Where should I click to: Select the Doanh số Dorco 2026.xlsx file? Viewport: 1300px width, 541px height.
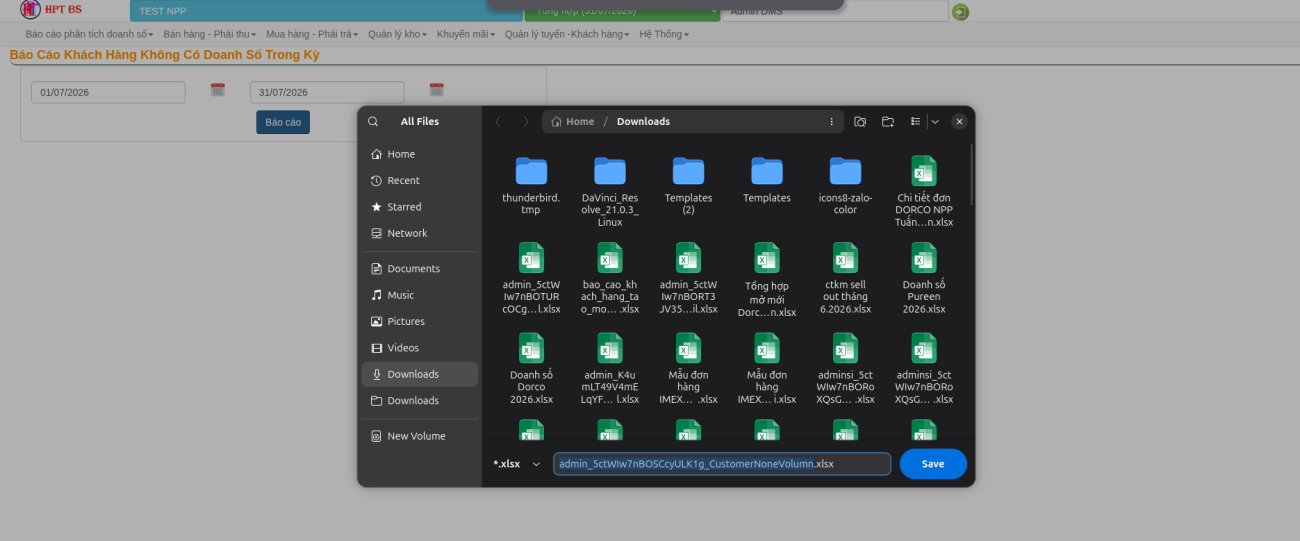click(x=531, y=368)
